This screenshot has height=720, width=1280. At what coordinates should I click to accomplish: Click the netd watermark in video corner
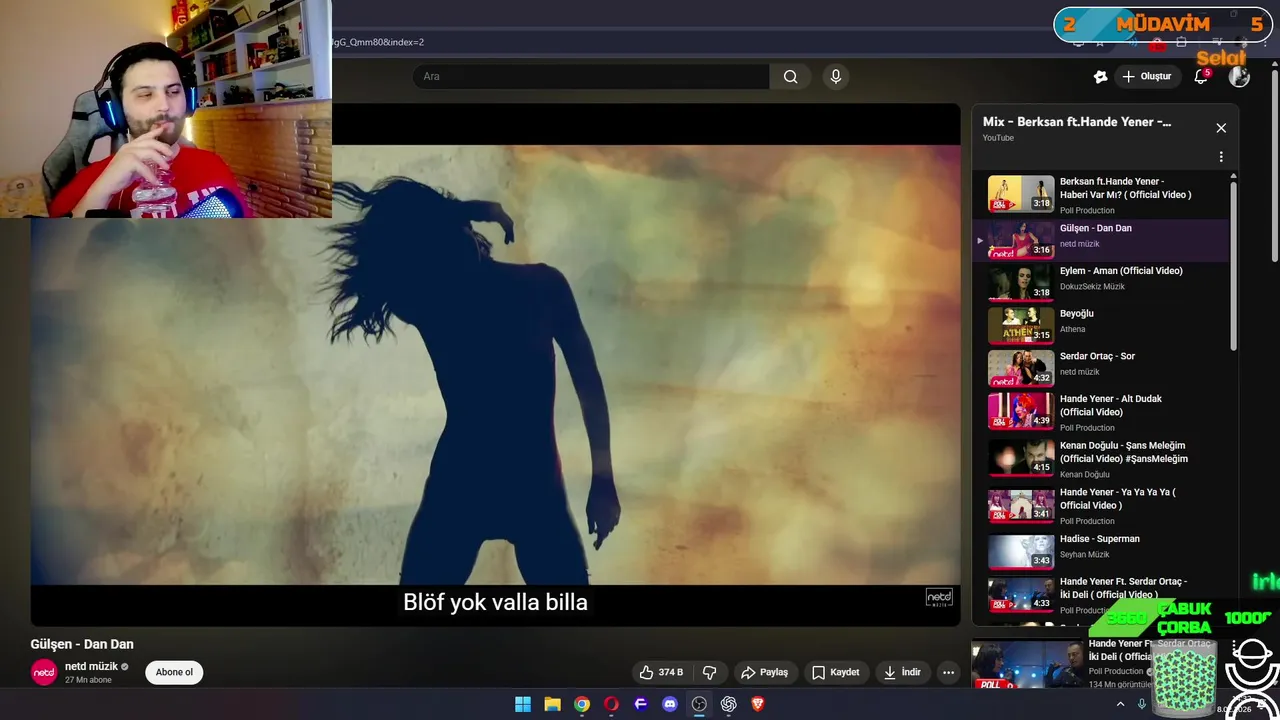coord(939,598)
